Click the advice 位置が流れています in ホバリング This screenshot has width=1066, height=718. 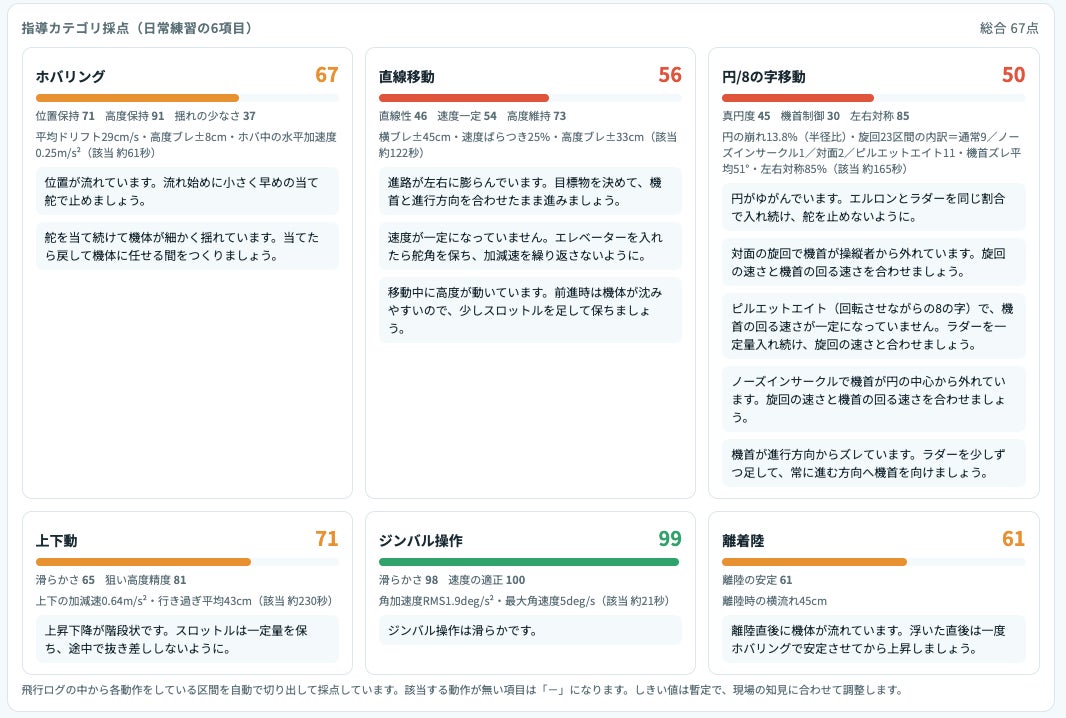187,191
